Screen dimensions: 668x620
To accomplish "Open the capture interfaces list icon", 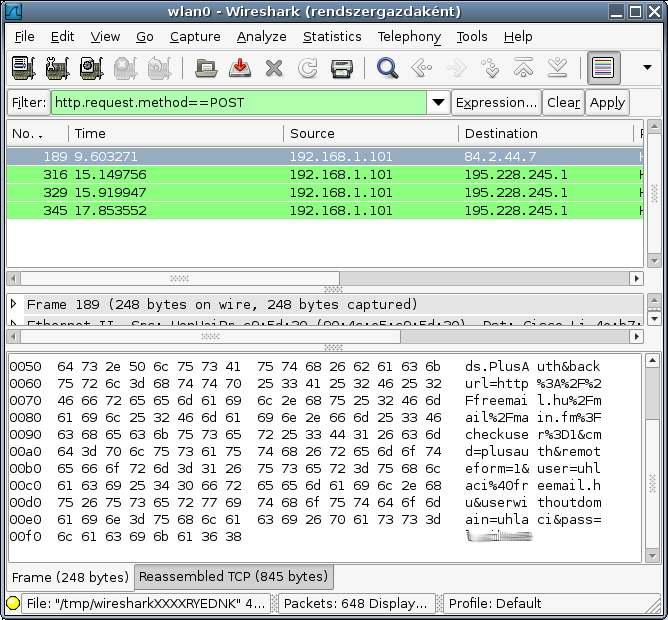I will point(24,68).
